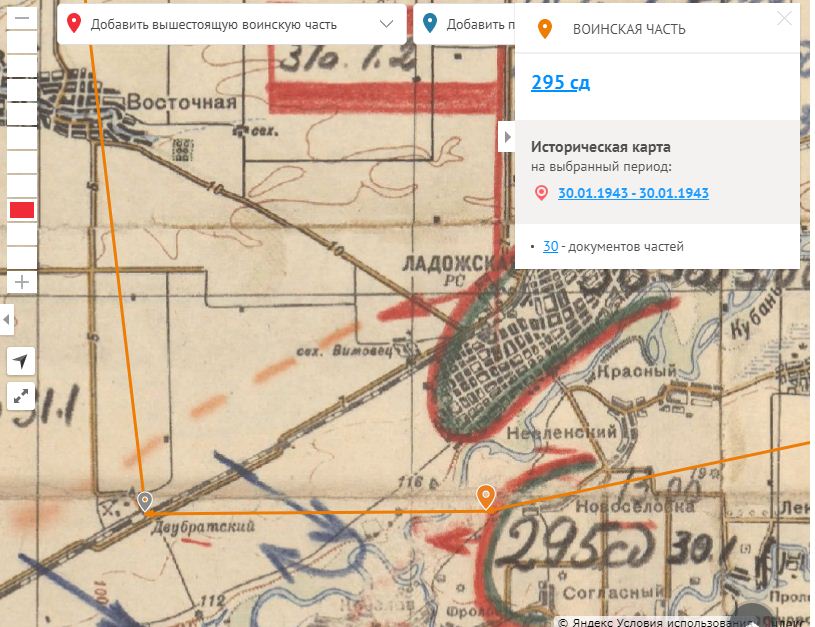Expand the Добавить вышестоящую воинскую часть chevron
This screenshot has width=815, height=627.
(386, 24)
